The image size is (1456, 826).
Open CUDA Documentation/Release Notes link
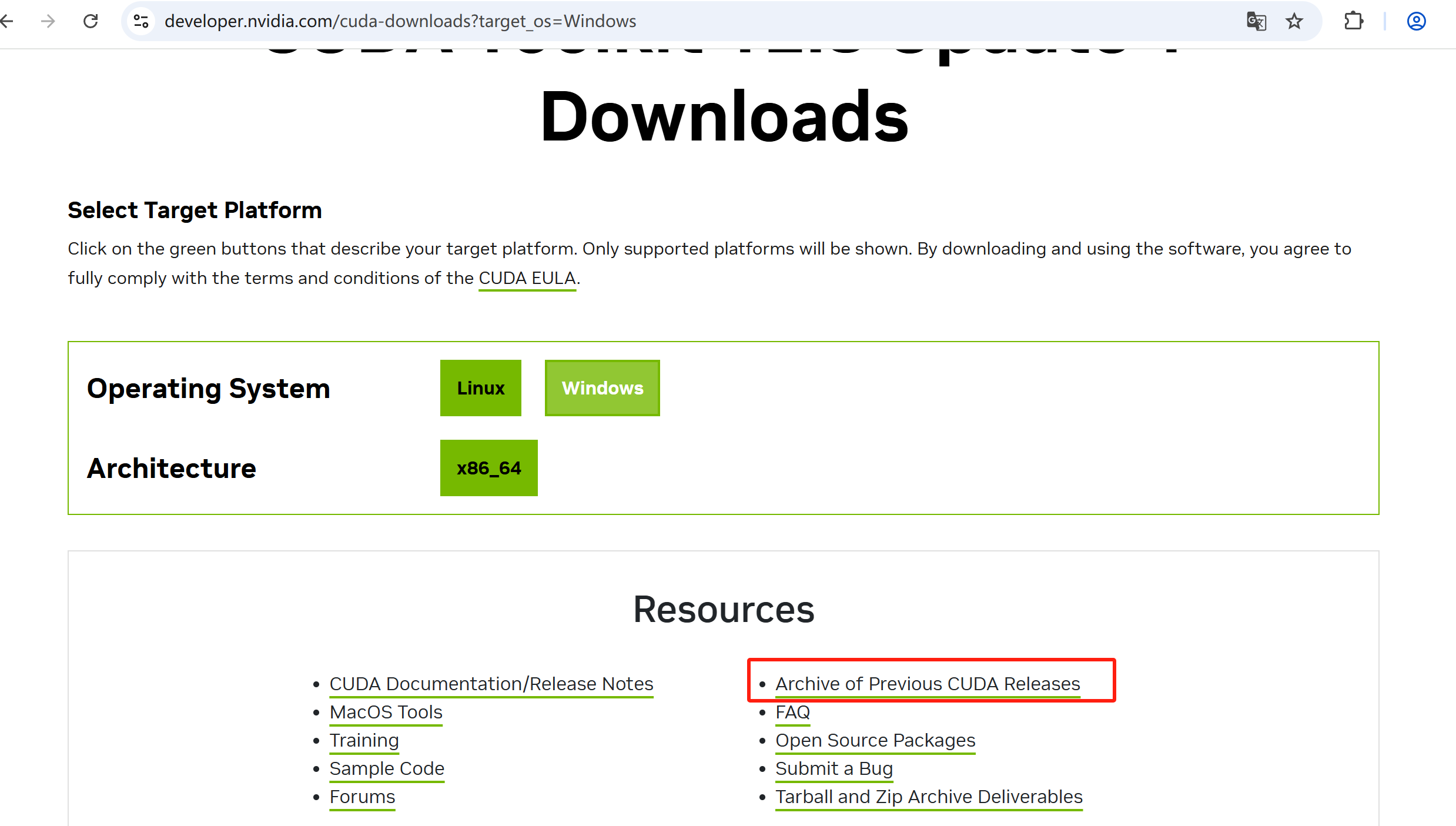pyautogui.click(x=491, y=684)
